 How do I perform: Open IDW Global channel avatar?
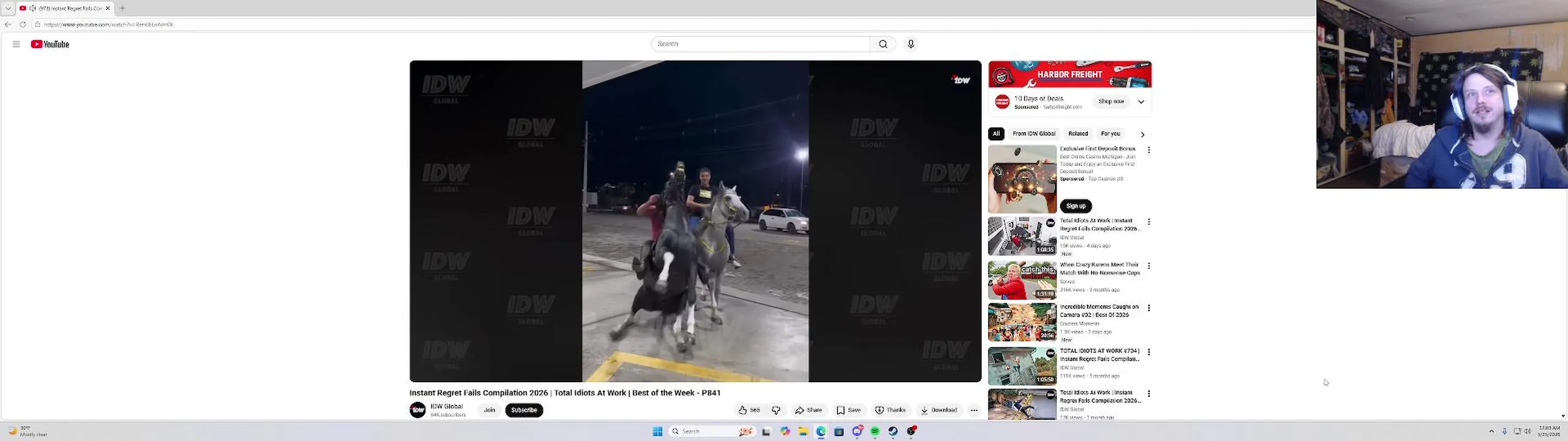pos(418,410)
